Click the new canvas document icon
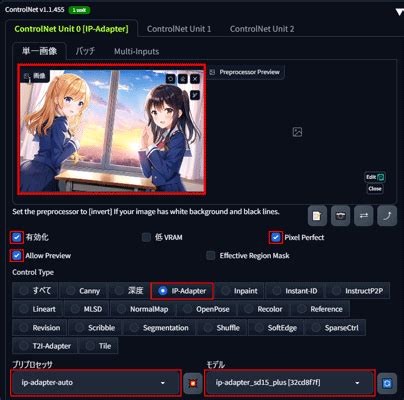 pyautogui.click(x=317, y=216)
